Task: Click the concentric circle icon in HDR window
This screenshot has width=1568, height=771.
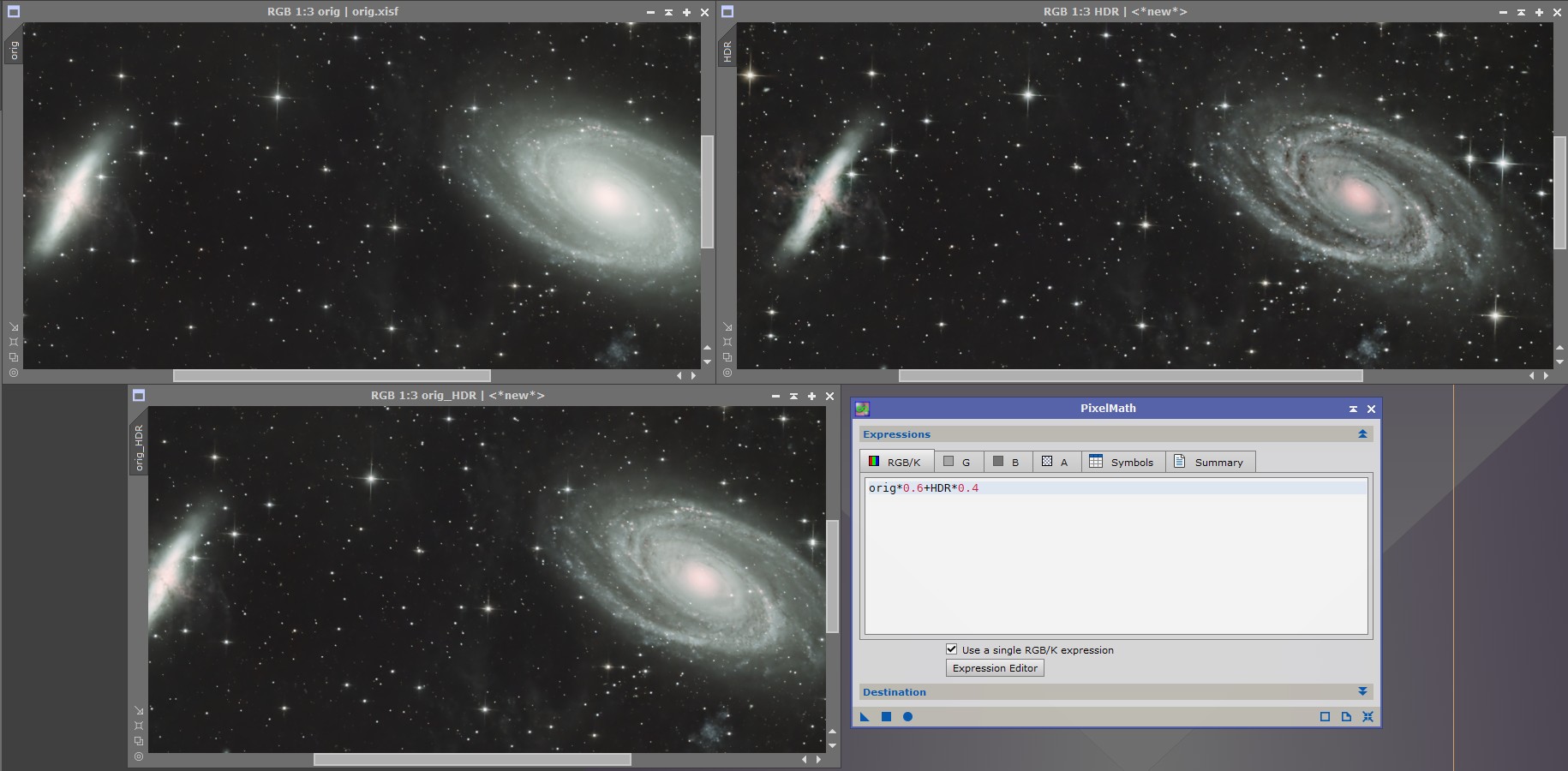Action: pos(727,373)
